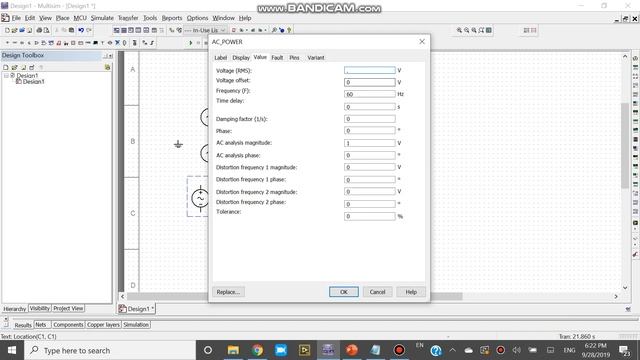Click the Replace... button

[228, 292]
